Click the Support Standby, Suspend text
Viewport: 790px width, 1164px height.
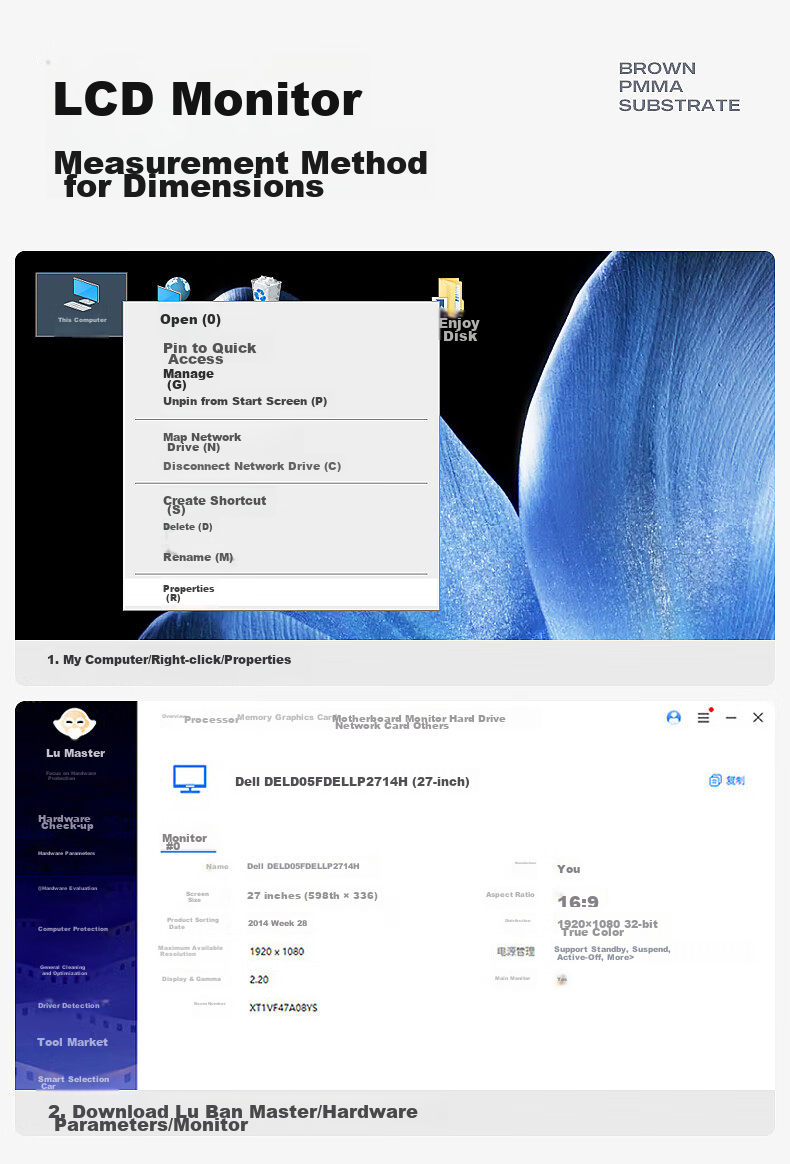click(612, 953)
